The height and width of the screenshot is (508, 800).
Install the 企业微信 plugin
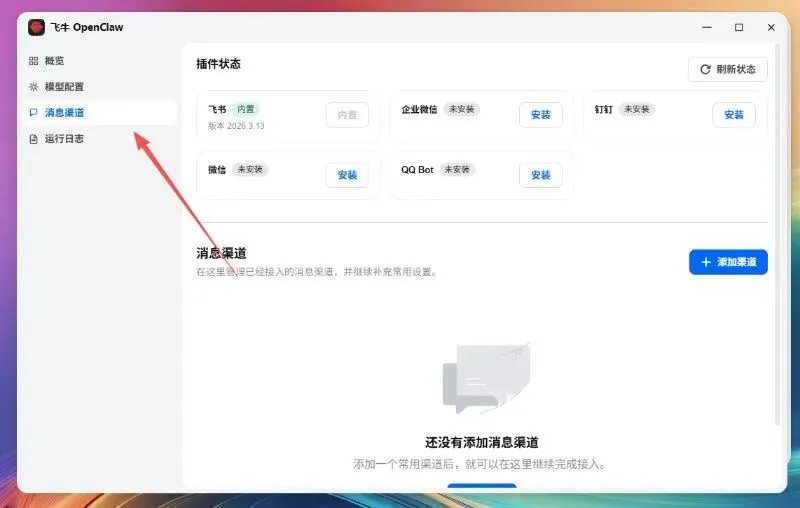click(541, 115)
